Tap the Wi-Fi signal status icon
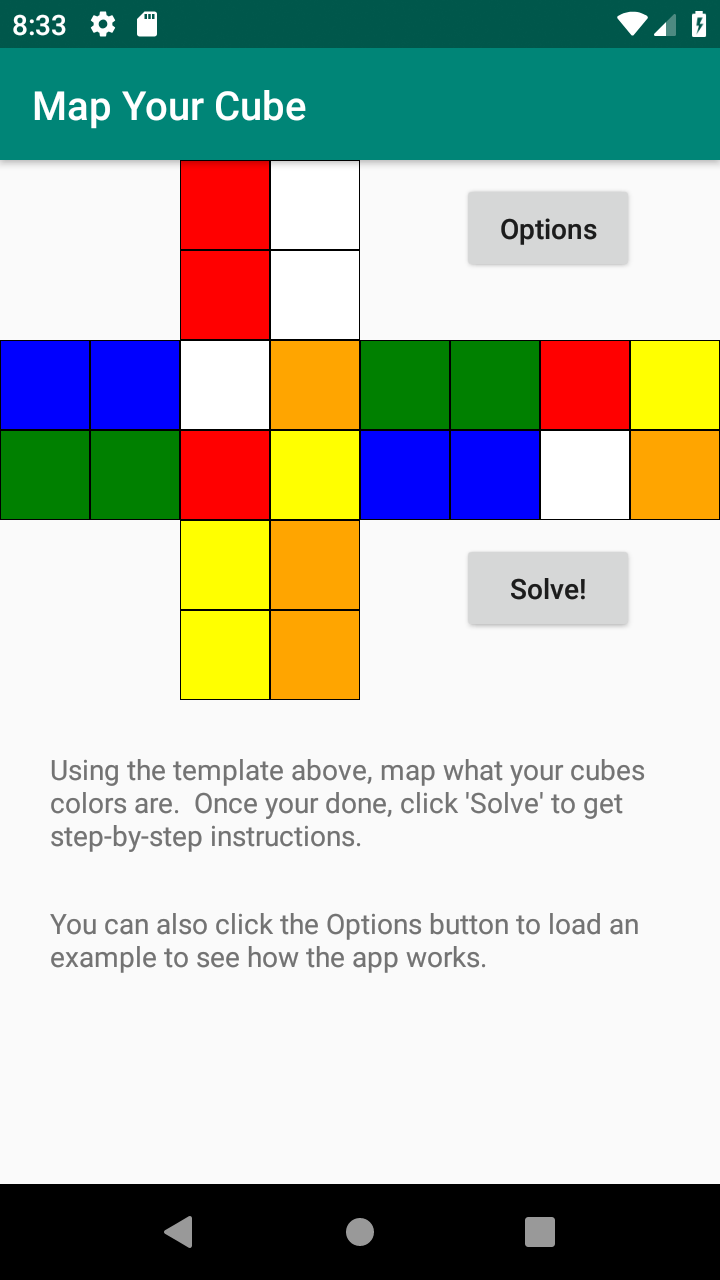Image resolution: width=720 pixels, height=1280 pixels. 631,24
